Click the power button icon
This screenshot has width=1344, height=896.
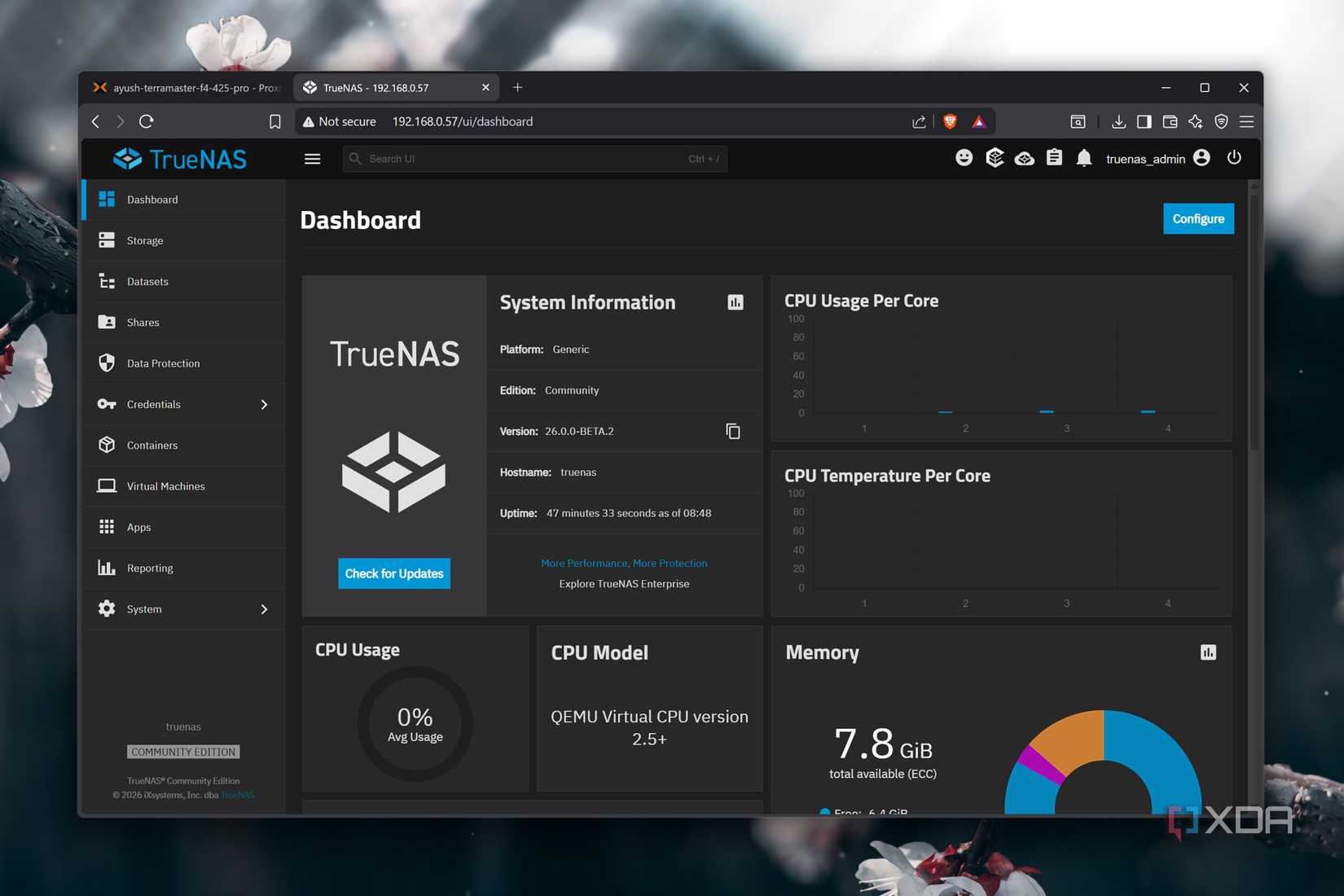(x=1234, y=158)
